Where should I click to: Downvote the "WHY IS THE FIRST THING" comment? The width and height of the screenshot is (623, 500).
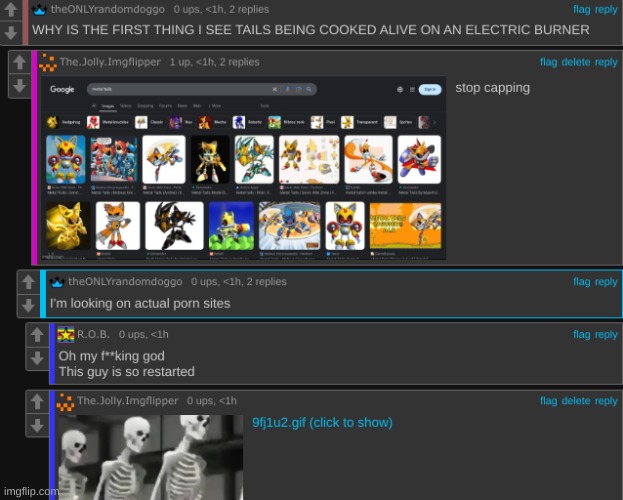pos(11,33)
